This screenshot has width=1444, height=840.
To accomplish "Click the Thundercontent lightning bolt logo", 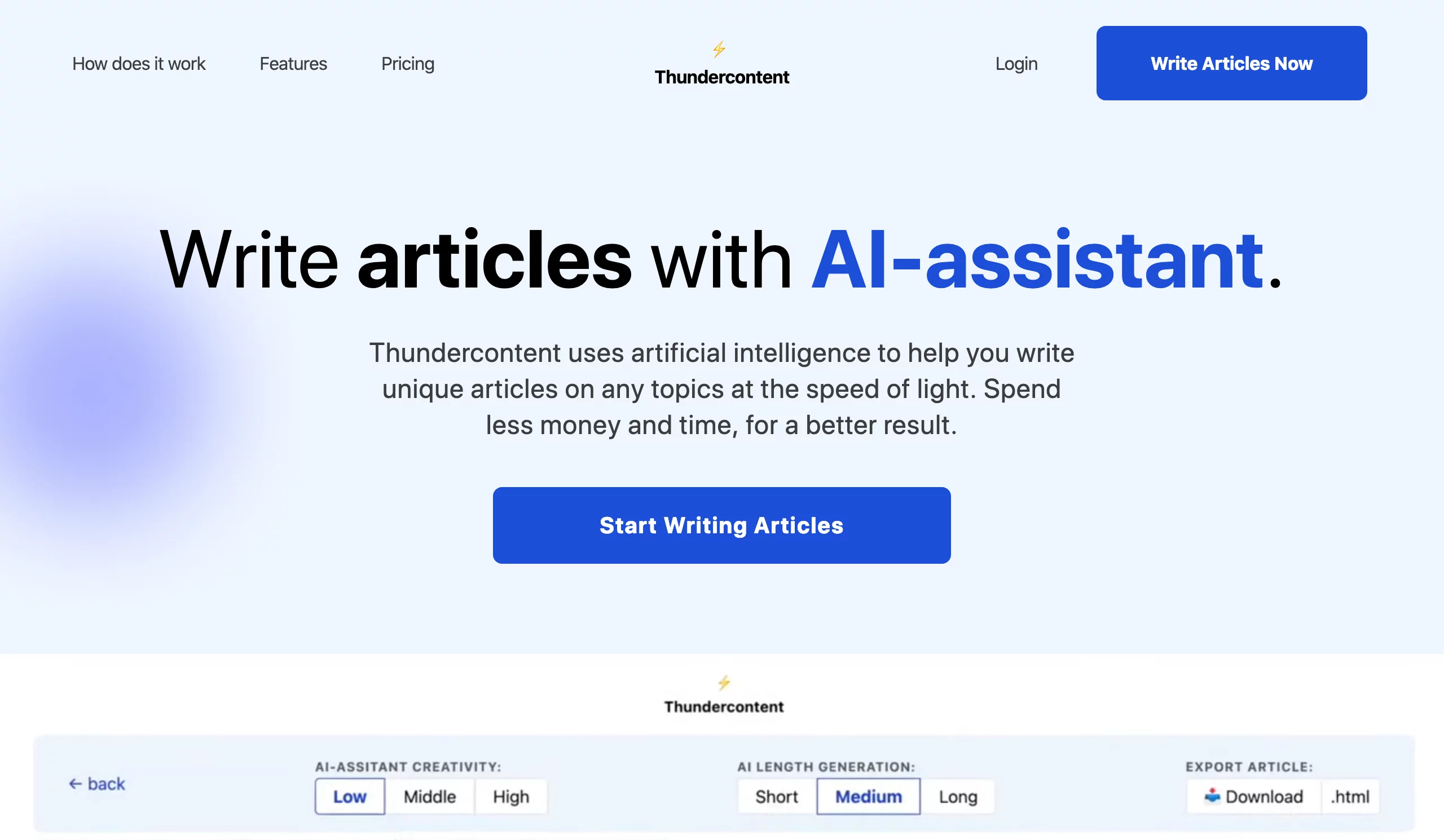I will click(x=719, y=47).
